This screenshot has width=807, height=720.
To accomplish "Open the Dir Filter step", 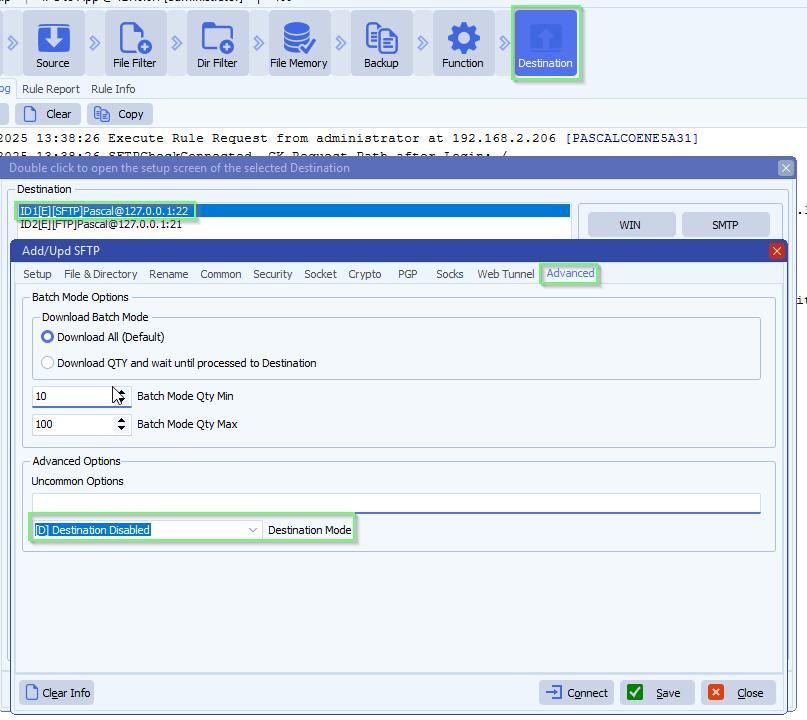I will click(x=217, y=44).
